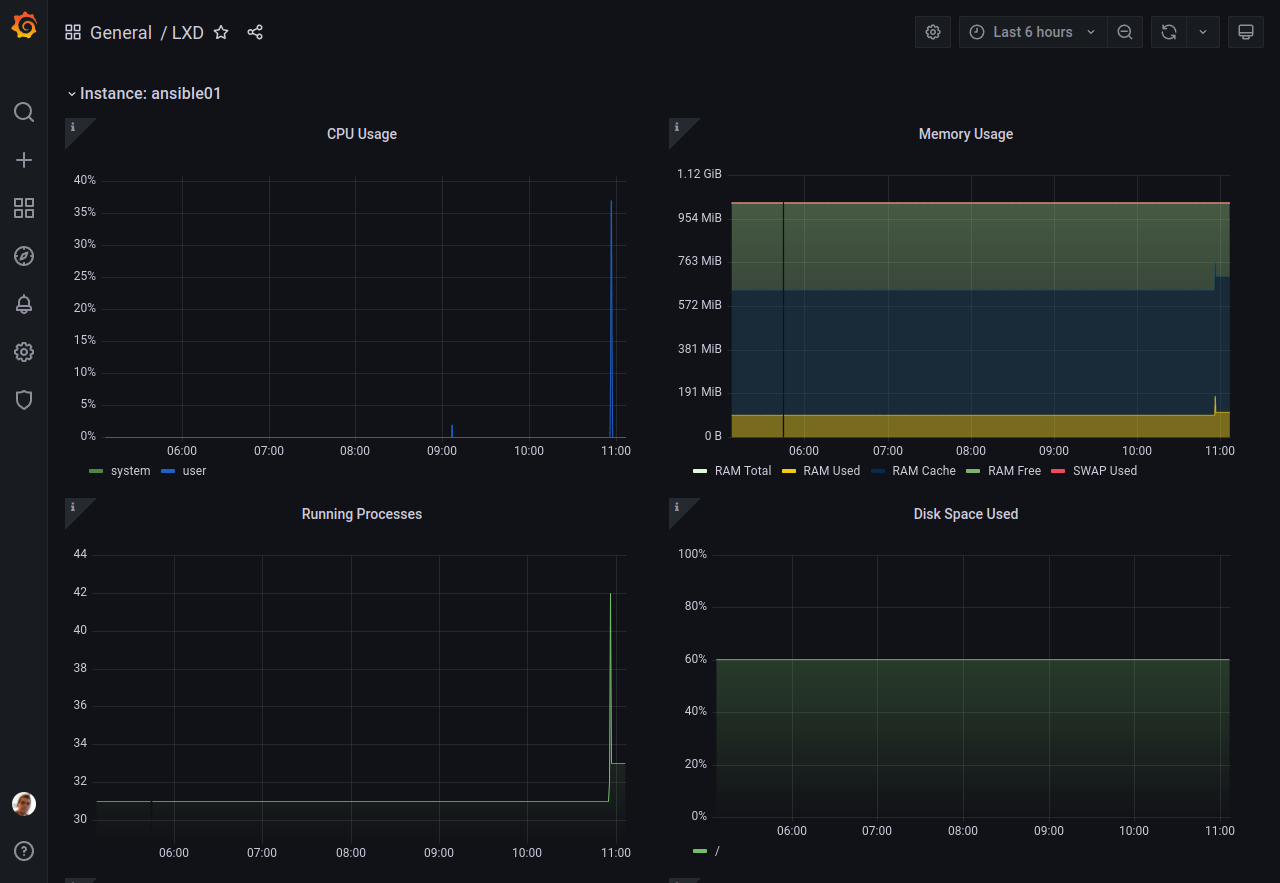1280x883 pixels.
Task: Open the search dashboards magnifier icon
Action: point(24,112)
